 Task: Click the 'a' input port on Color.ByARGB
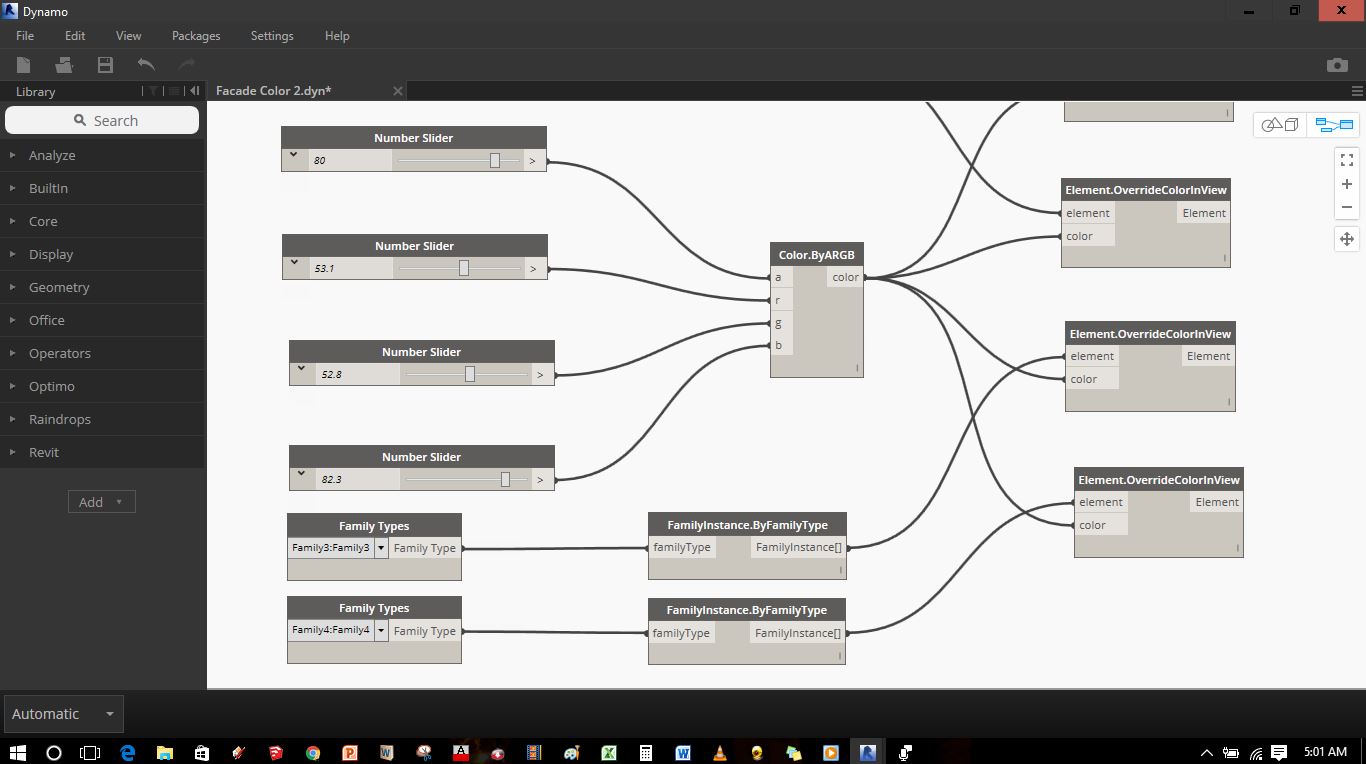coord(782,277)
